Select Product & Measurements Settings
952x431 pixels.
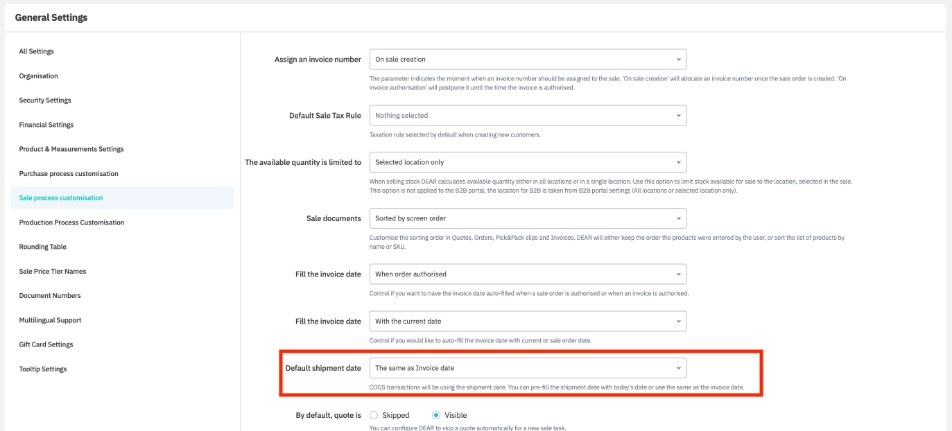pos(71,149)
